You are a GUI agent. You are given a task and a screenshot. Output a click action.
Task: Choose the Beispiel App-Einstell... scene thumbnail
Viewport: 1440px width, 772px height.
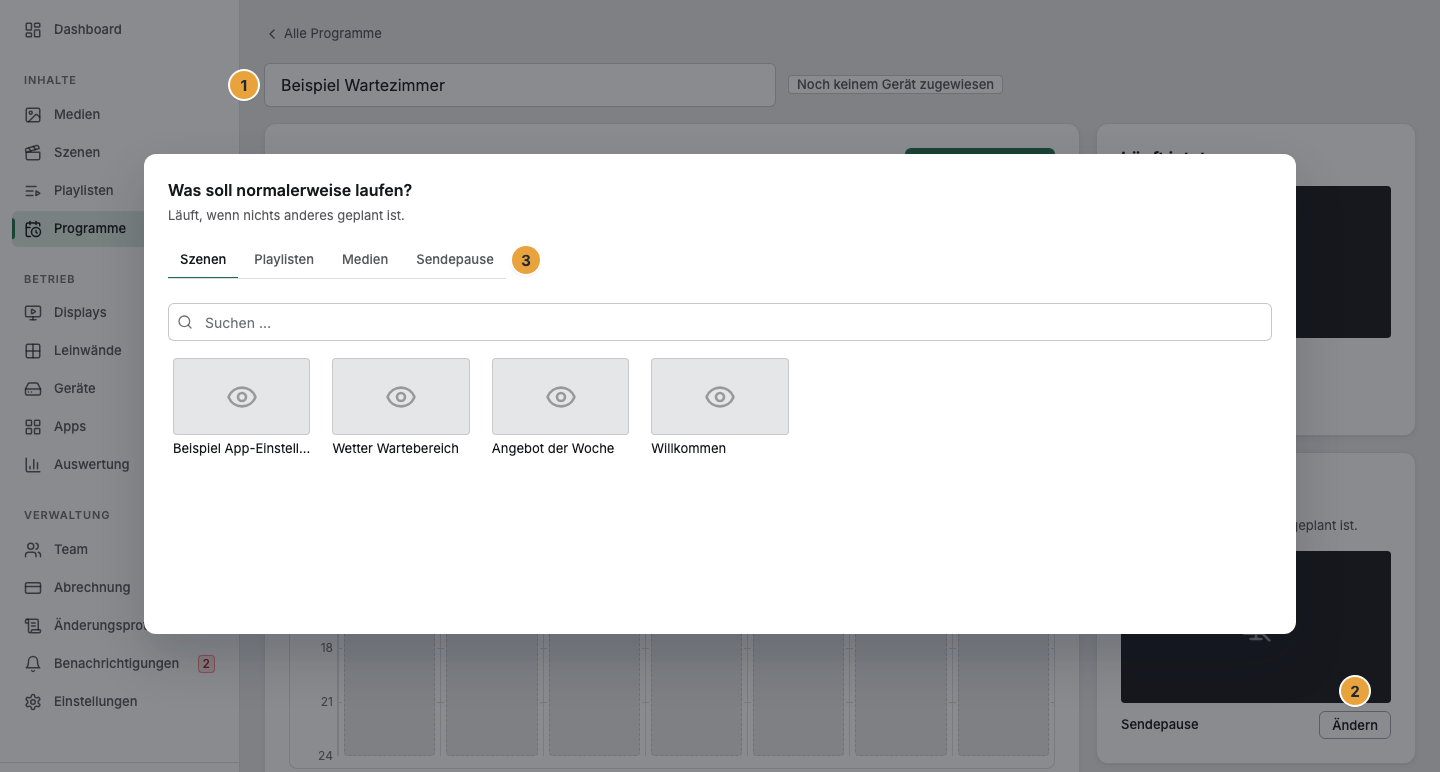tap(241, 396)
